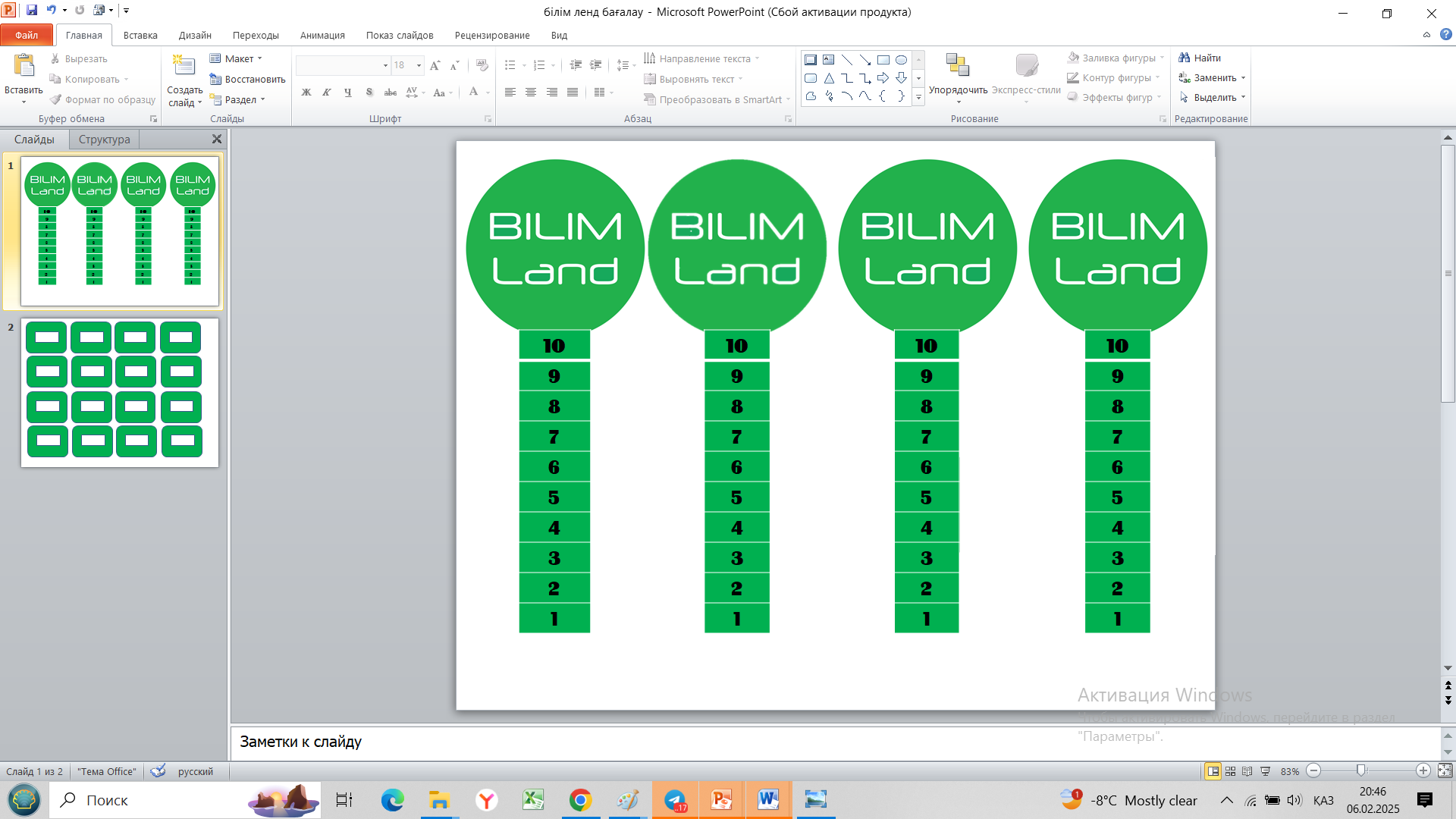Click the Find (Найти) binoculars icon
The height and width of the screenshot is (819, 1456).
1185,58
